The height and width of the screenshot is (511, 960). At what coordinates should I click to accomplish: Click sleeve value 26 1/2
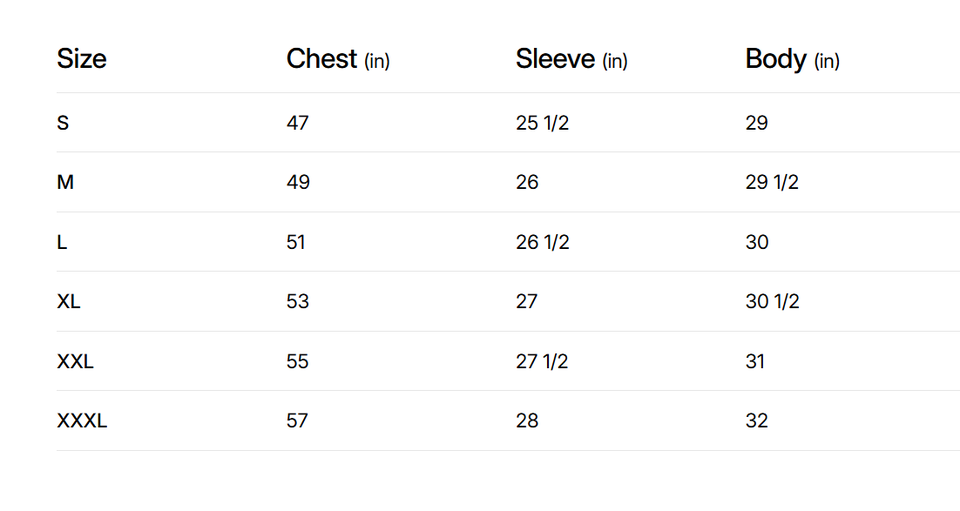(x=542, y=242)
